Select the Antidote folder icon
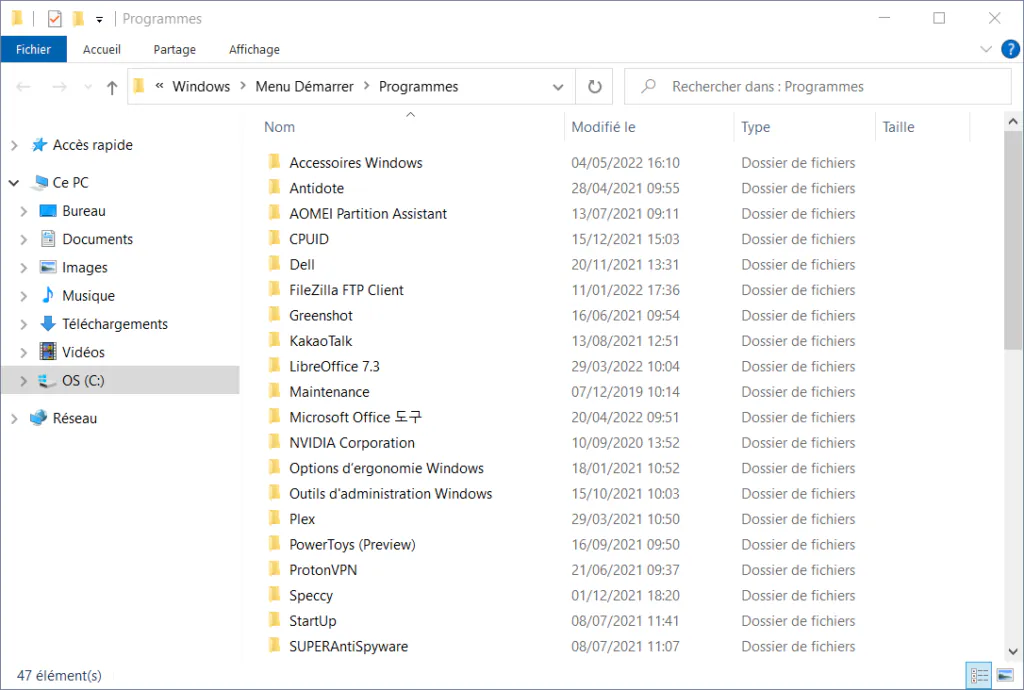This screenshot has height=690, width=1024. 275,187
